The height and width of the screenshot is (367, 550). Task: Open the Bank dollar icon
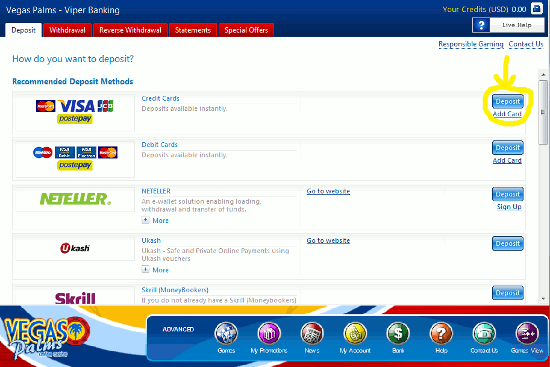398,333
